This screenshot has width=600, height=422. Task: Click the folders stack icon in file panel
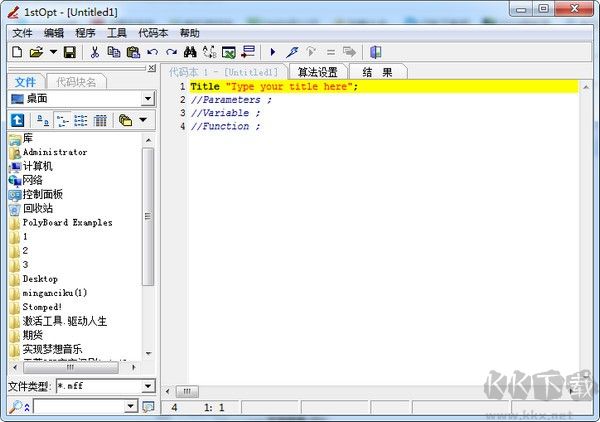[125, 121]
